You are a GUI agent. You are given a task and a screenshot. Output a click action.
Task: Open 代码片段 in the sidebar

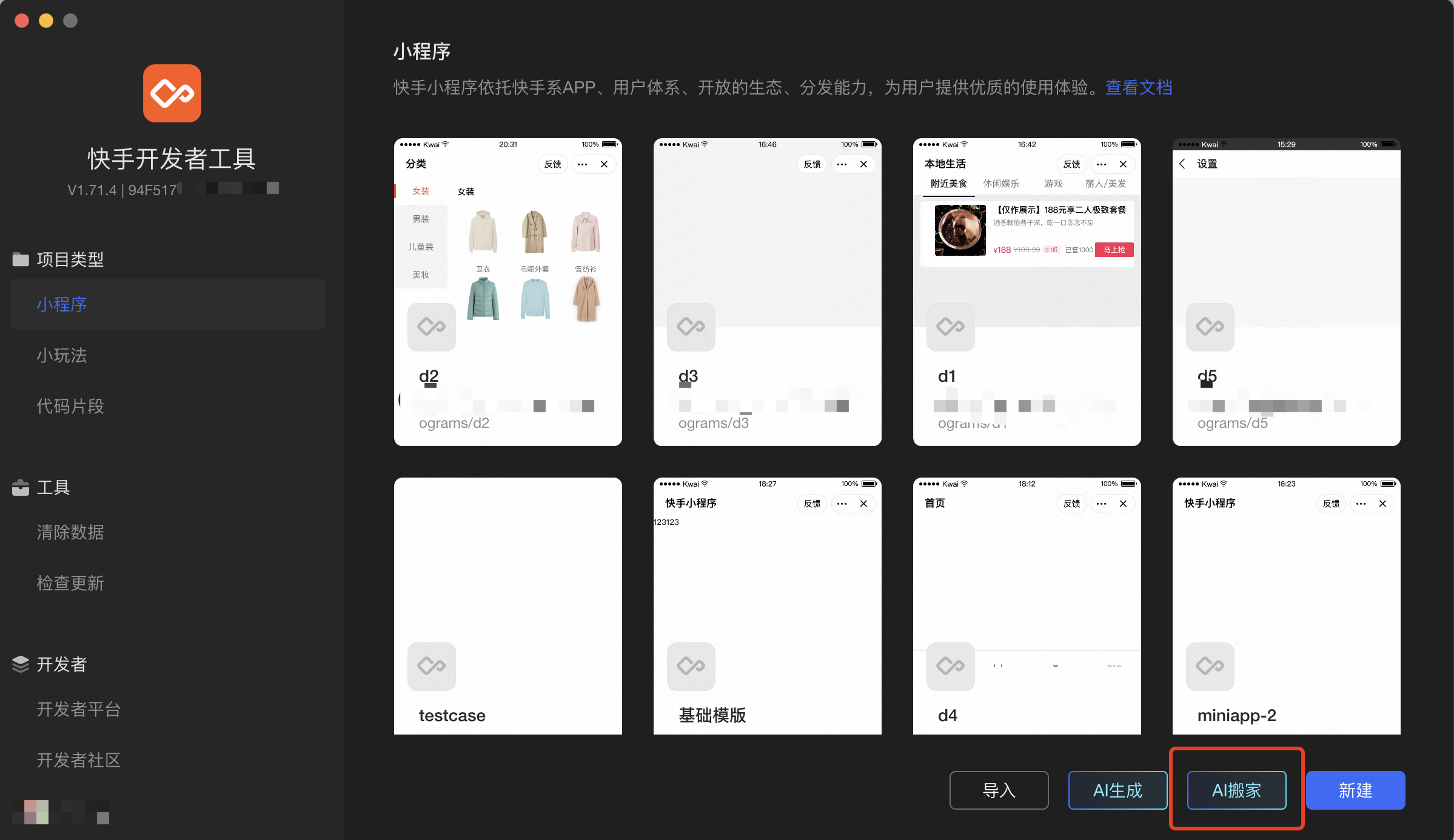pos(70,406)
